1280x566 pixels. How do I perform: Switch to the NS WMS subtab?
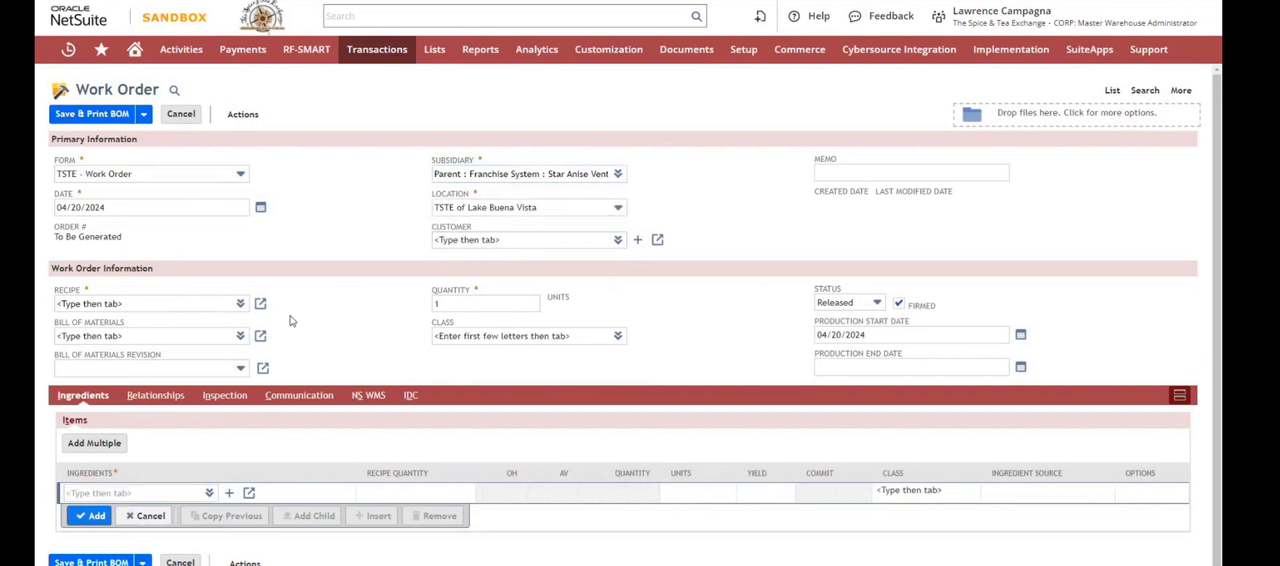(x=368, y=395)
